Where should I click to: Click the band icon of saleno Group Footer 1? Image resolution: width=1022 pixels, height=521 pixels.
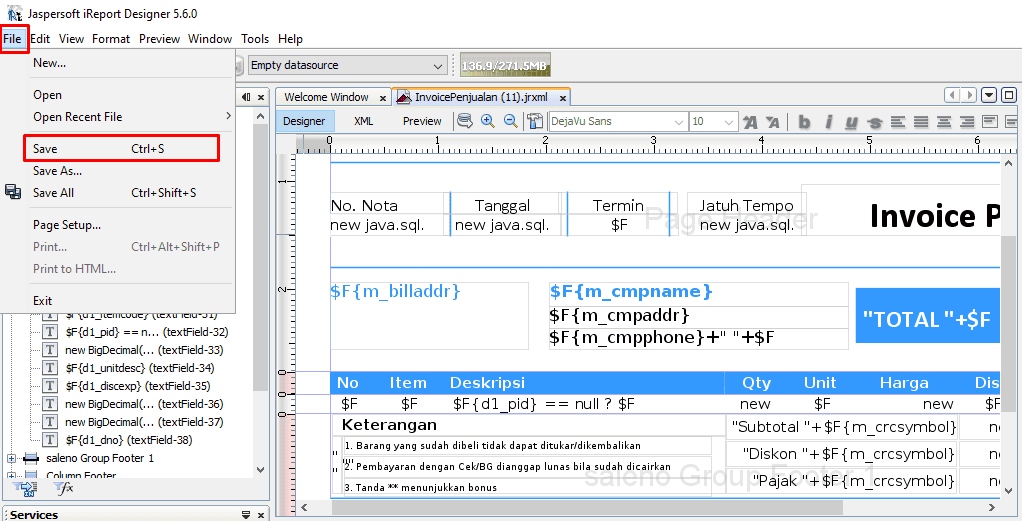[31, 458]
